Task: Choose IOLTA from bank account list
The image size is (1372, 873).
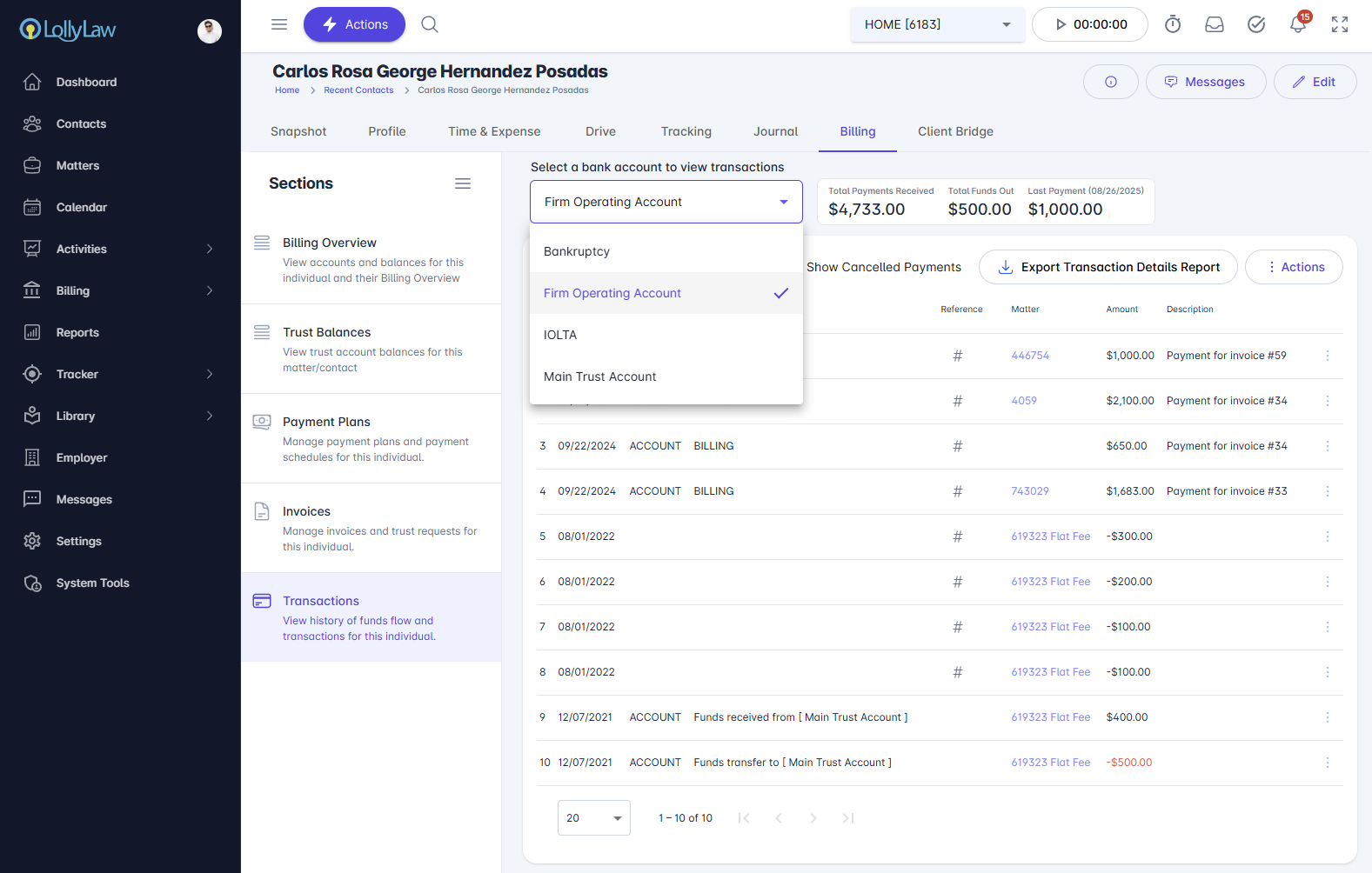Action: [x=560, y=335]
